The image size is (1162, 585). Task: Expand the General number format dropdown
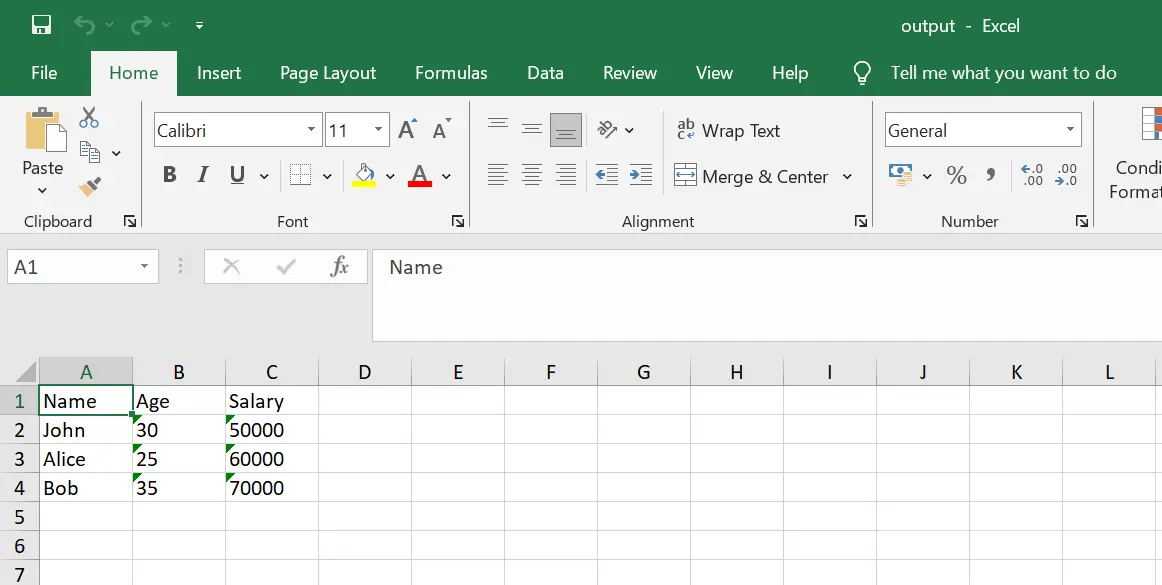pos(1070,130)
